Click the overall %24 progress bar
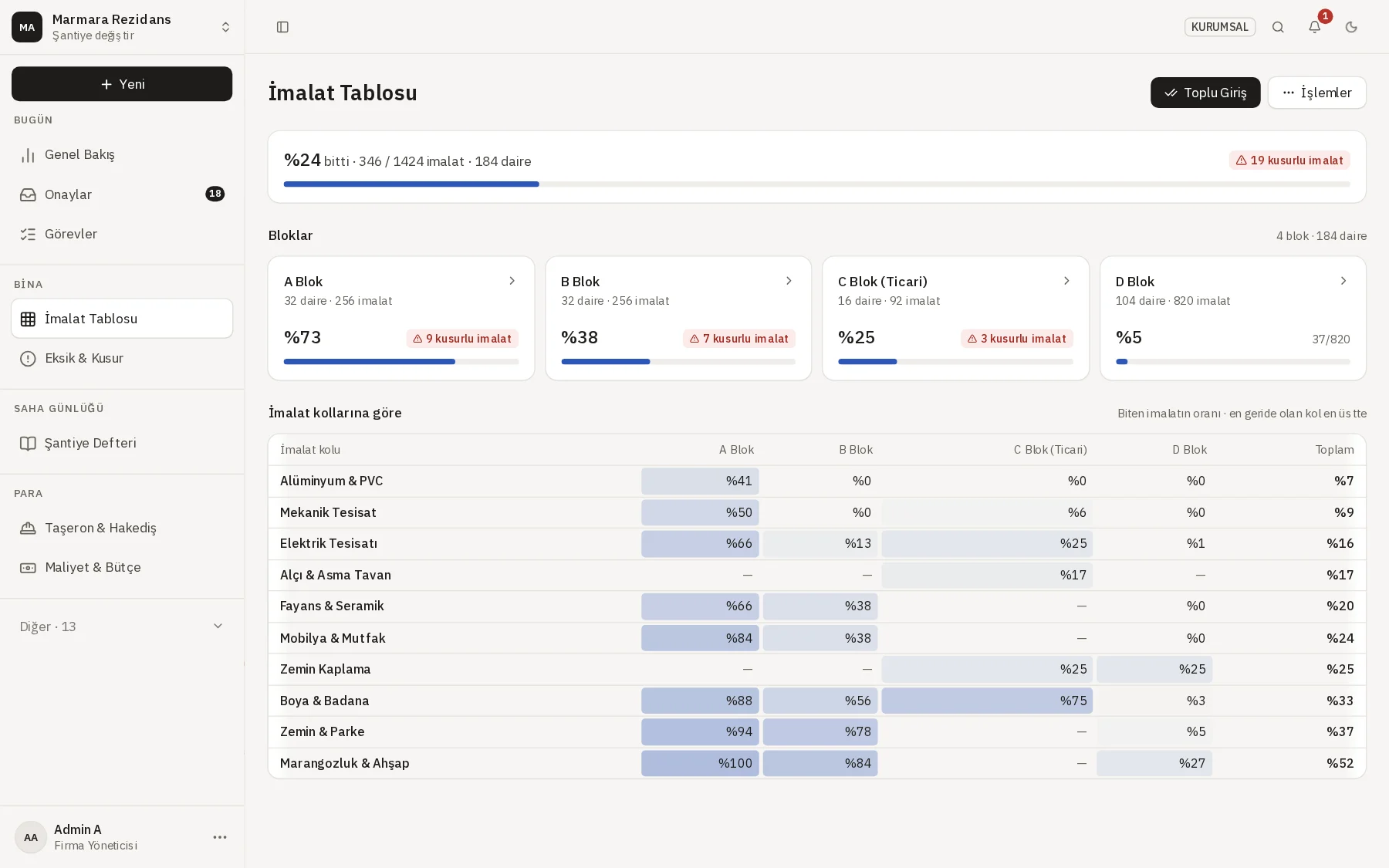 tap(816, 184)
